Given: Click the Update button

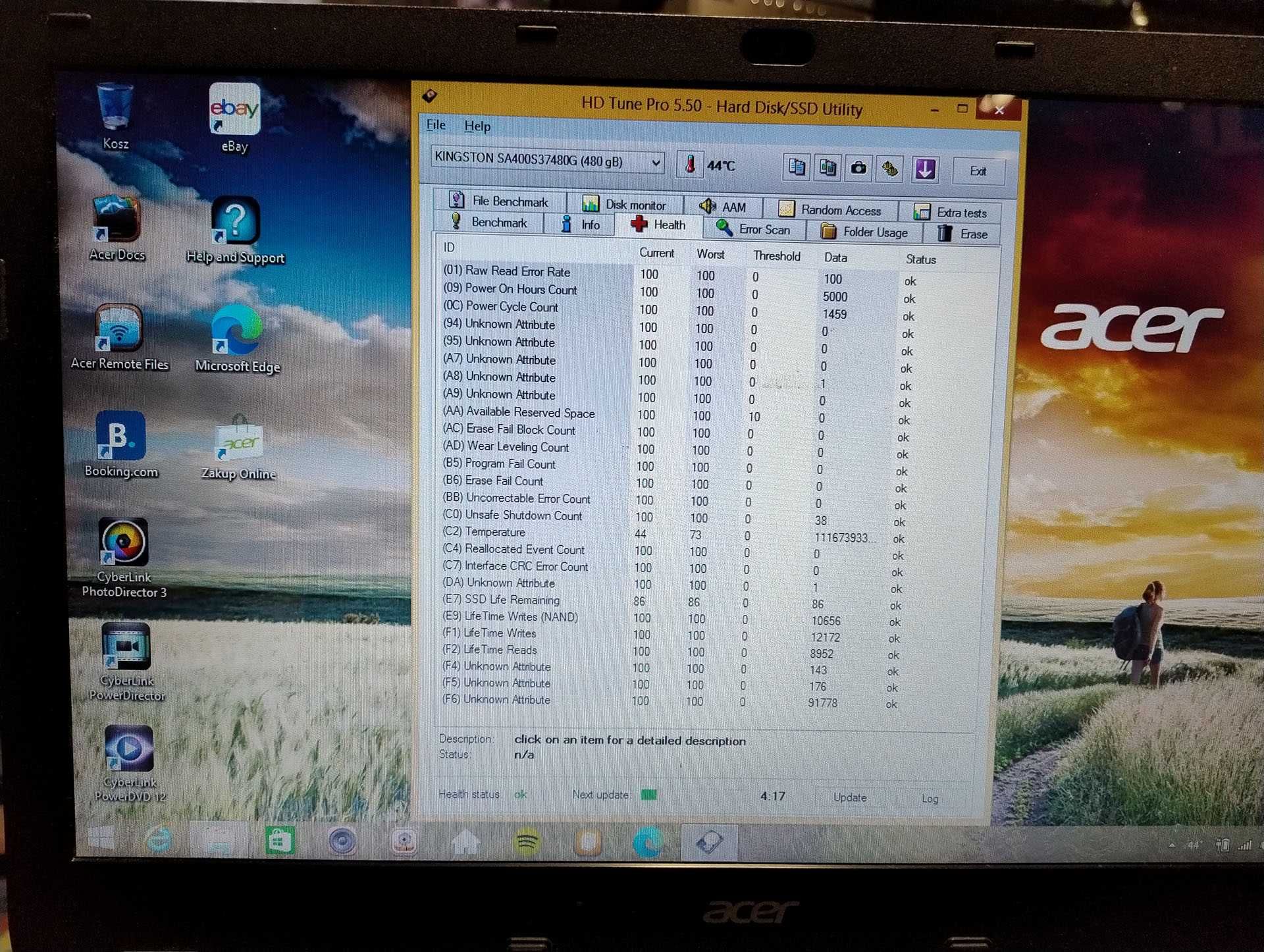Looking at the screenshot, I should (850, 797).
